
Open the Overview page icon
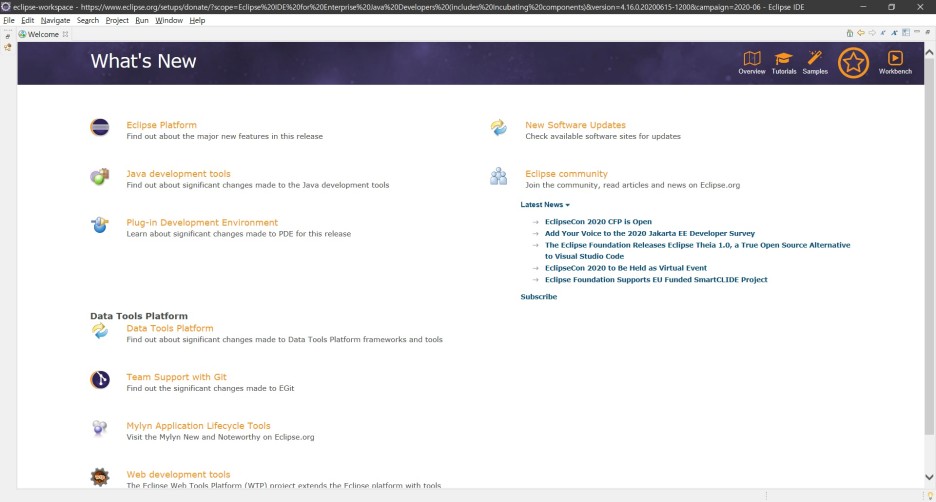752,58
